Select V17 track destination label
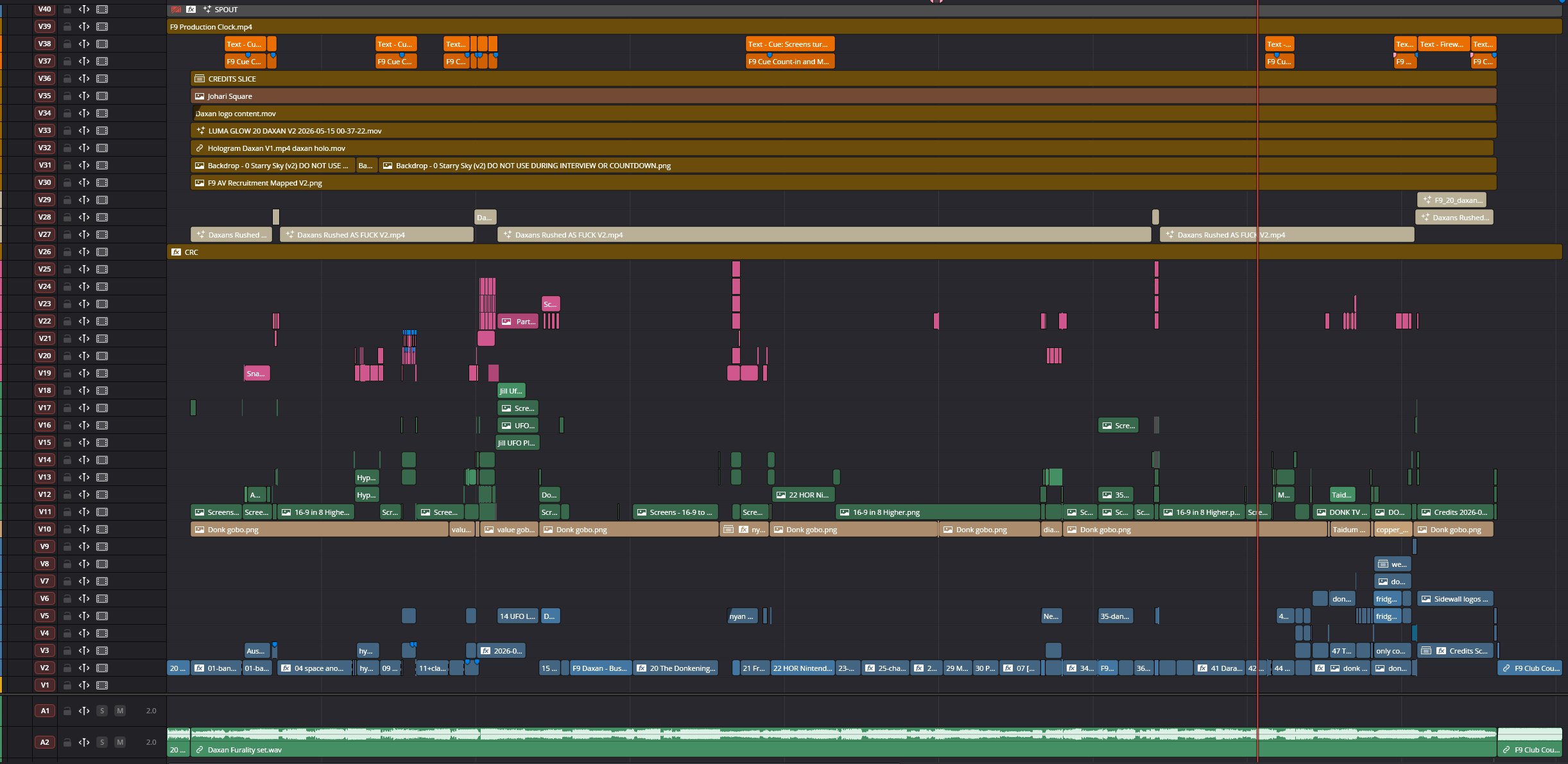The image size is (1568, 764). click(44, 408)
